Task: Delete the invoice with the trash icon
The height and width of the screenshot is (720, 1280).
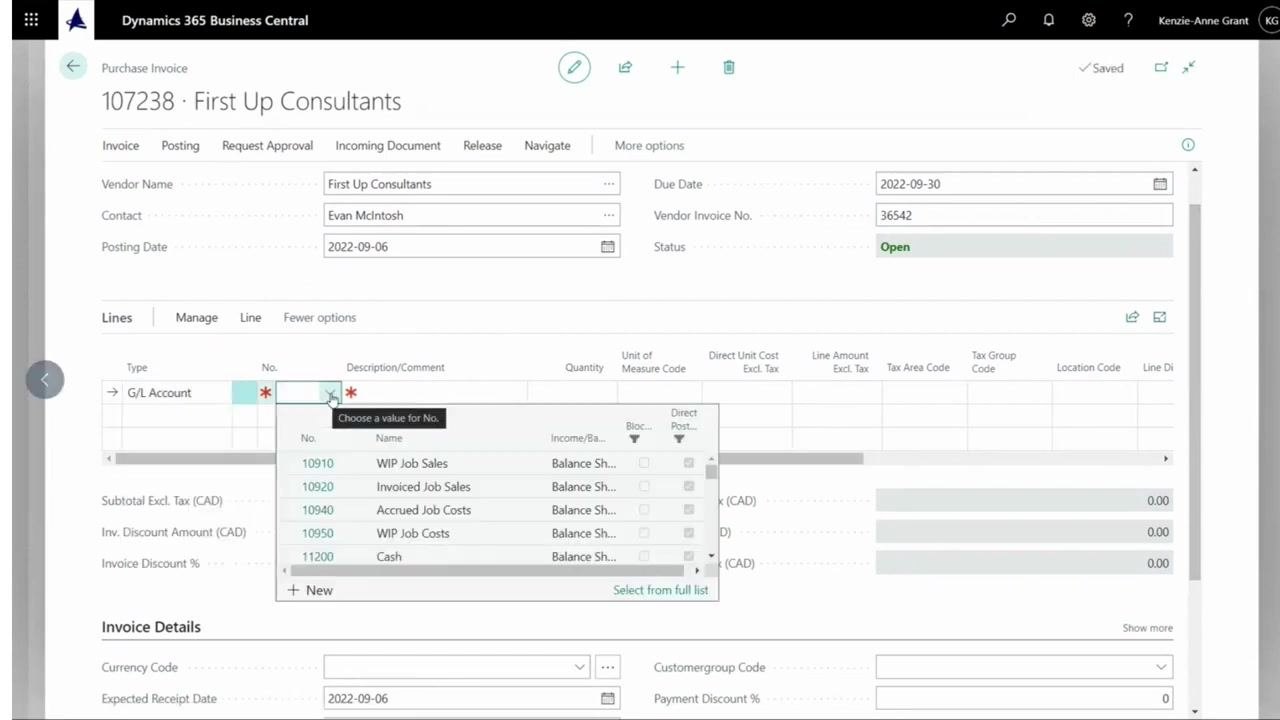Action: [x=729, y=67]
